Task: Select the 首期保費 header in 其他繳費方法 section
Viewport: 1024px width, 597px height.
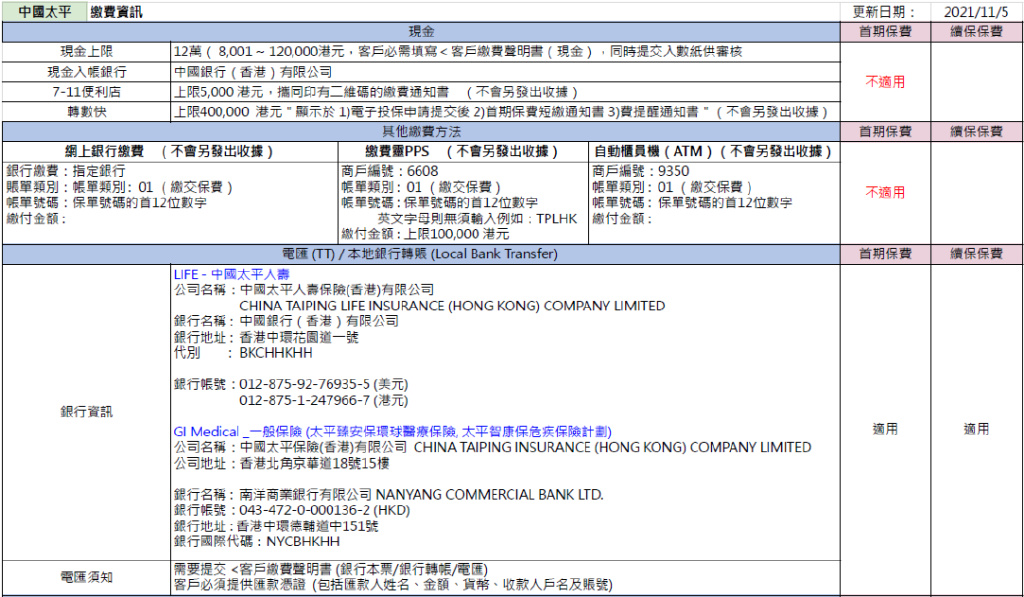Action: tap(885, 132)
